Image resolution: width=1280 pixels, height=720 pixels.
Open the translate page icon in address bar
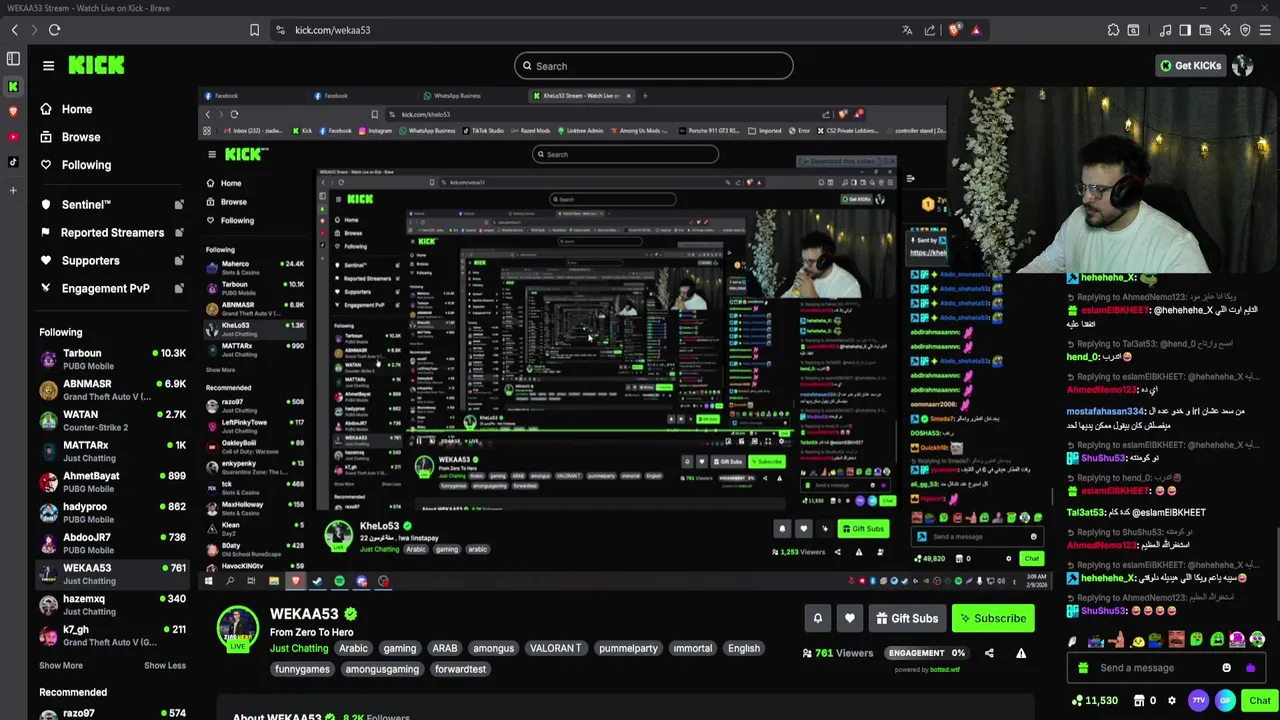tap(907, 30)
